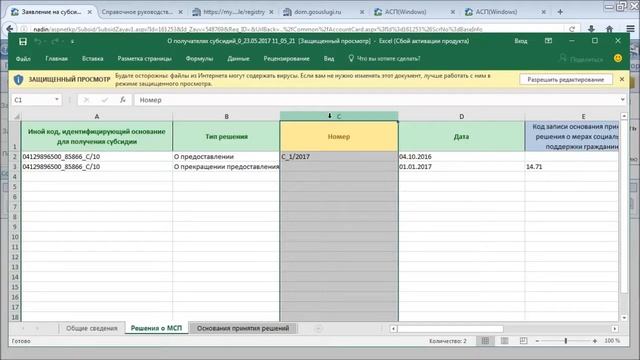Click cell with date 04.10.2016
The width and height of the screenshot is (640, 360).
click(x=461, y=156)
